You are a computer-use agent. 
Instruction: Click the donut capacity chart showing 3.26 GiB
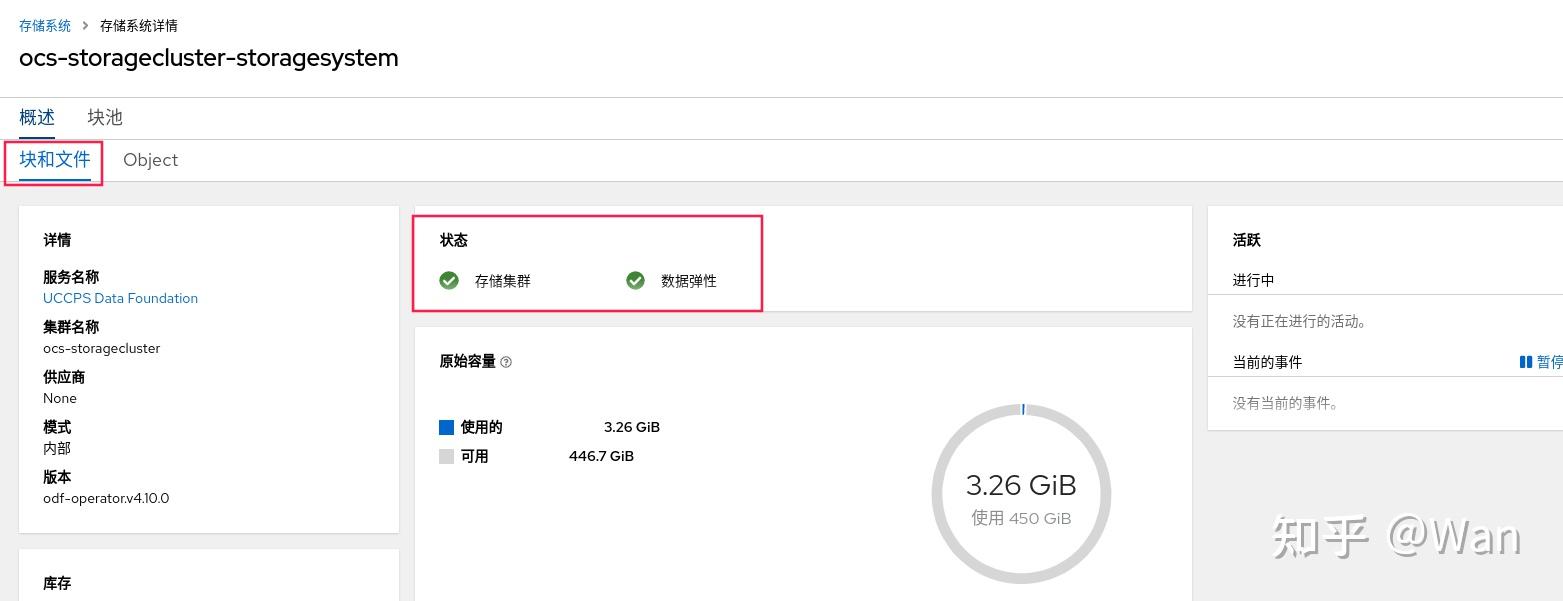point(1021,494)
